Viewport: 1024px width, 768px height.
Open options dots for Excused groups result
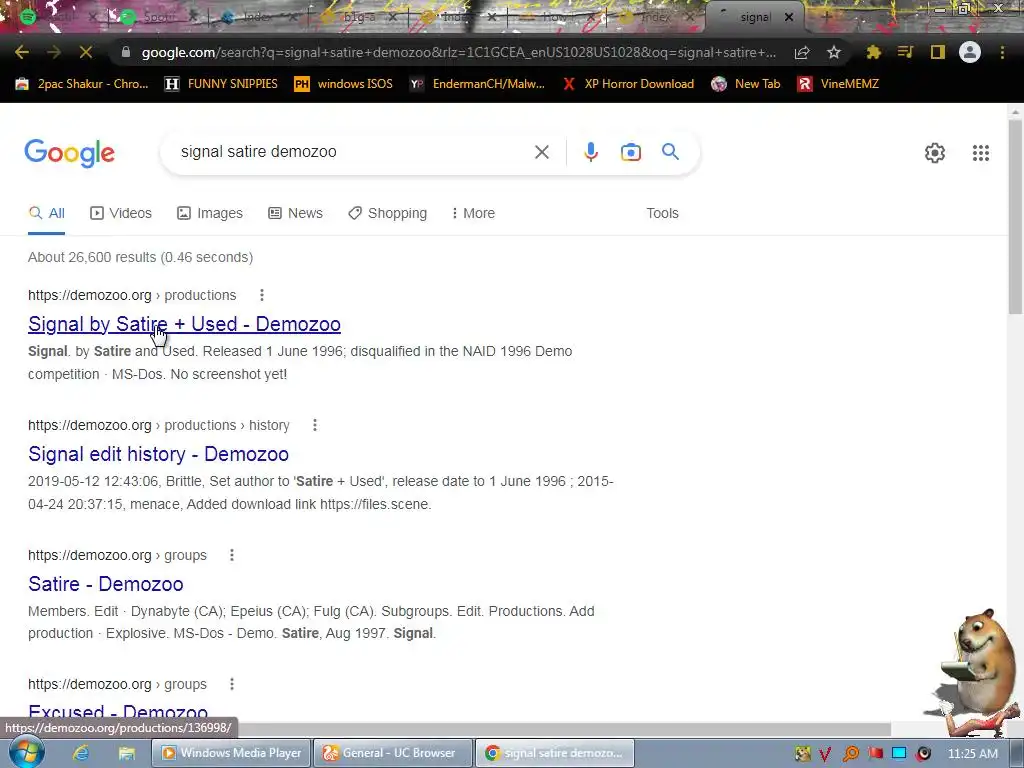click(232, 684)
